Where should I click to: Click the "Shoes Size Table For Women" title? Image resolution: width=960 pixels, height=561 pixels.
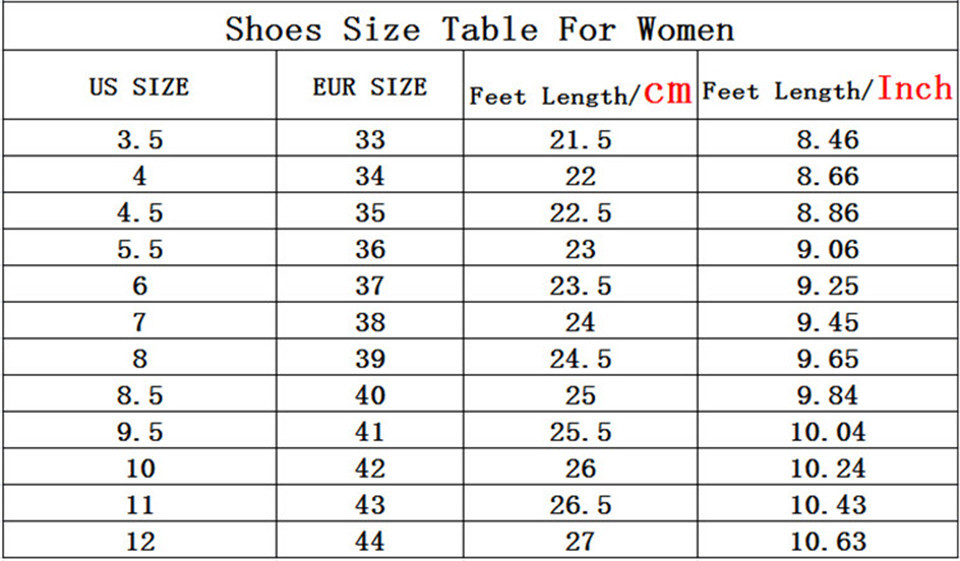pyautogui.click(x=479, y=28)
